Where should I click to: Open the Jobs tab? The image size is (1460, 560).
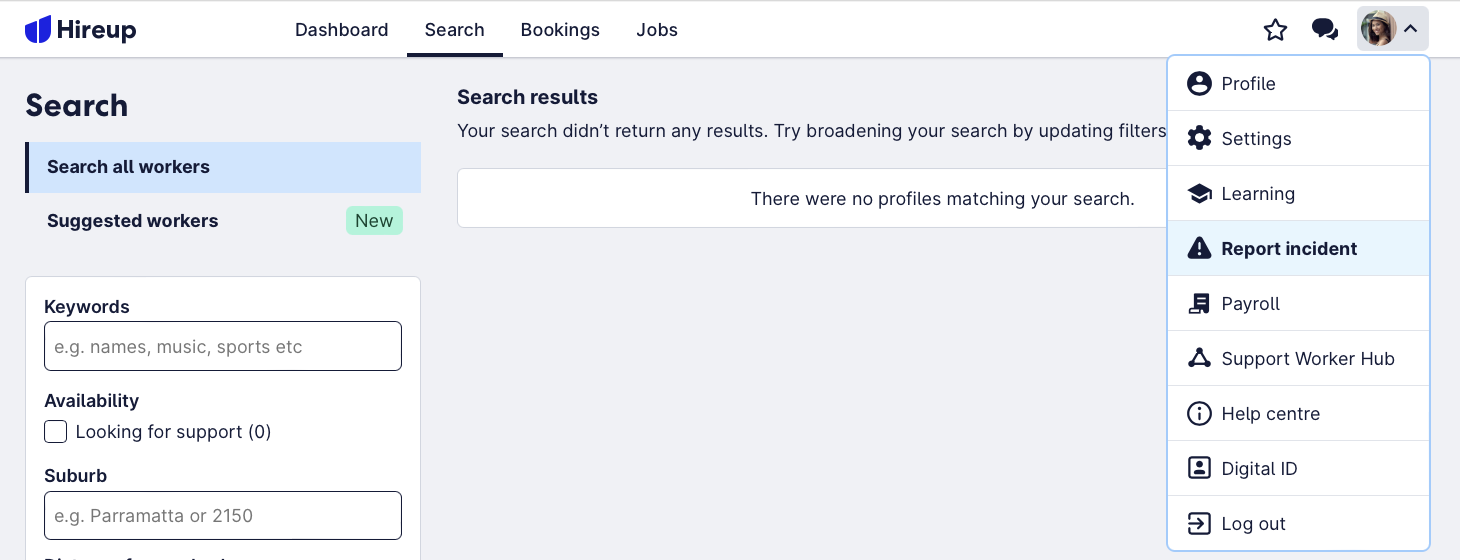point(657,30)
